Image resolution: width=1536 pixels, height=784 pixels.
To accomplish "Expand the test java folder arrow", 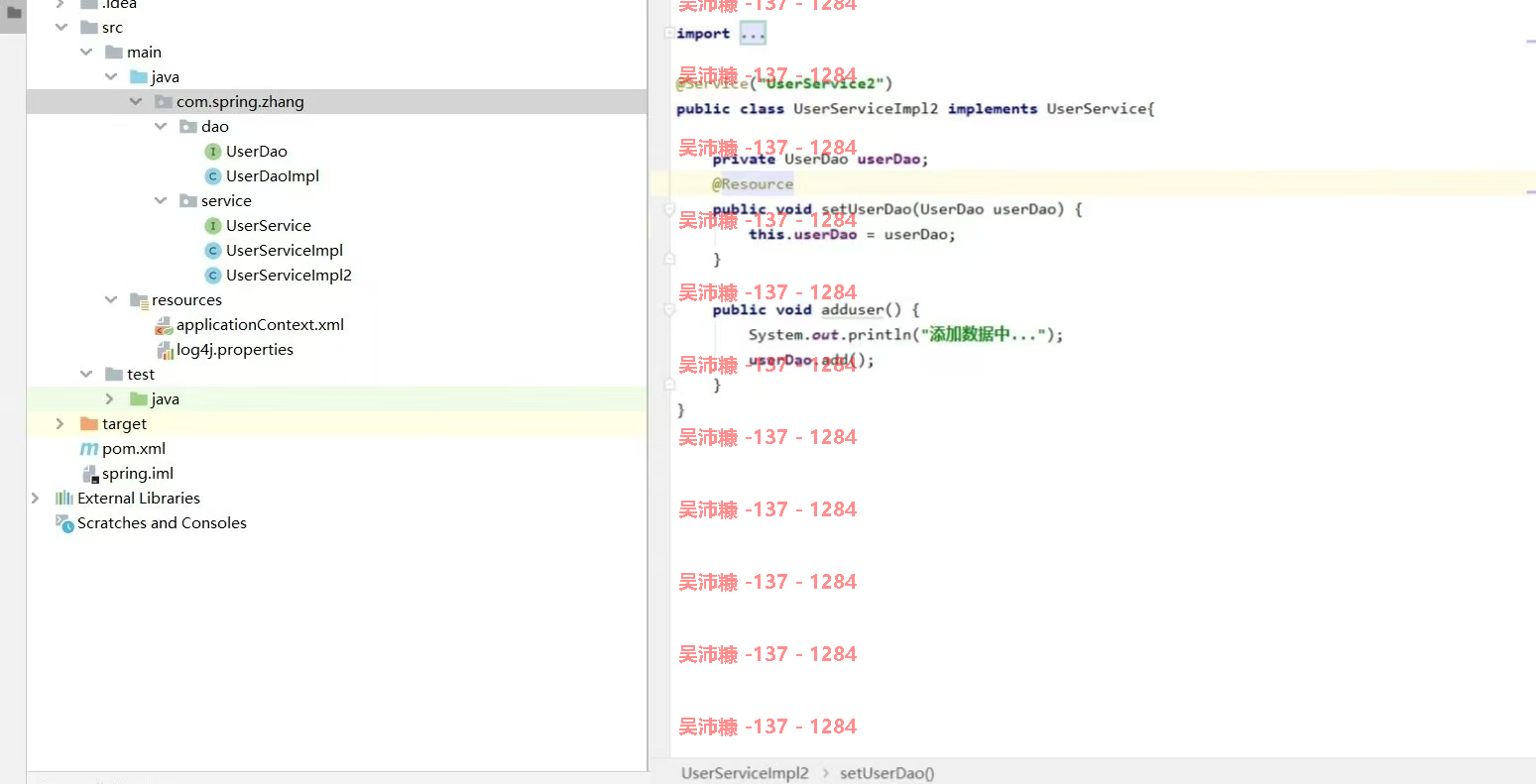I will [x=110, y=399].
